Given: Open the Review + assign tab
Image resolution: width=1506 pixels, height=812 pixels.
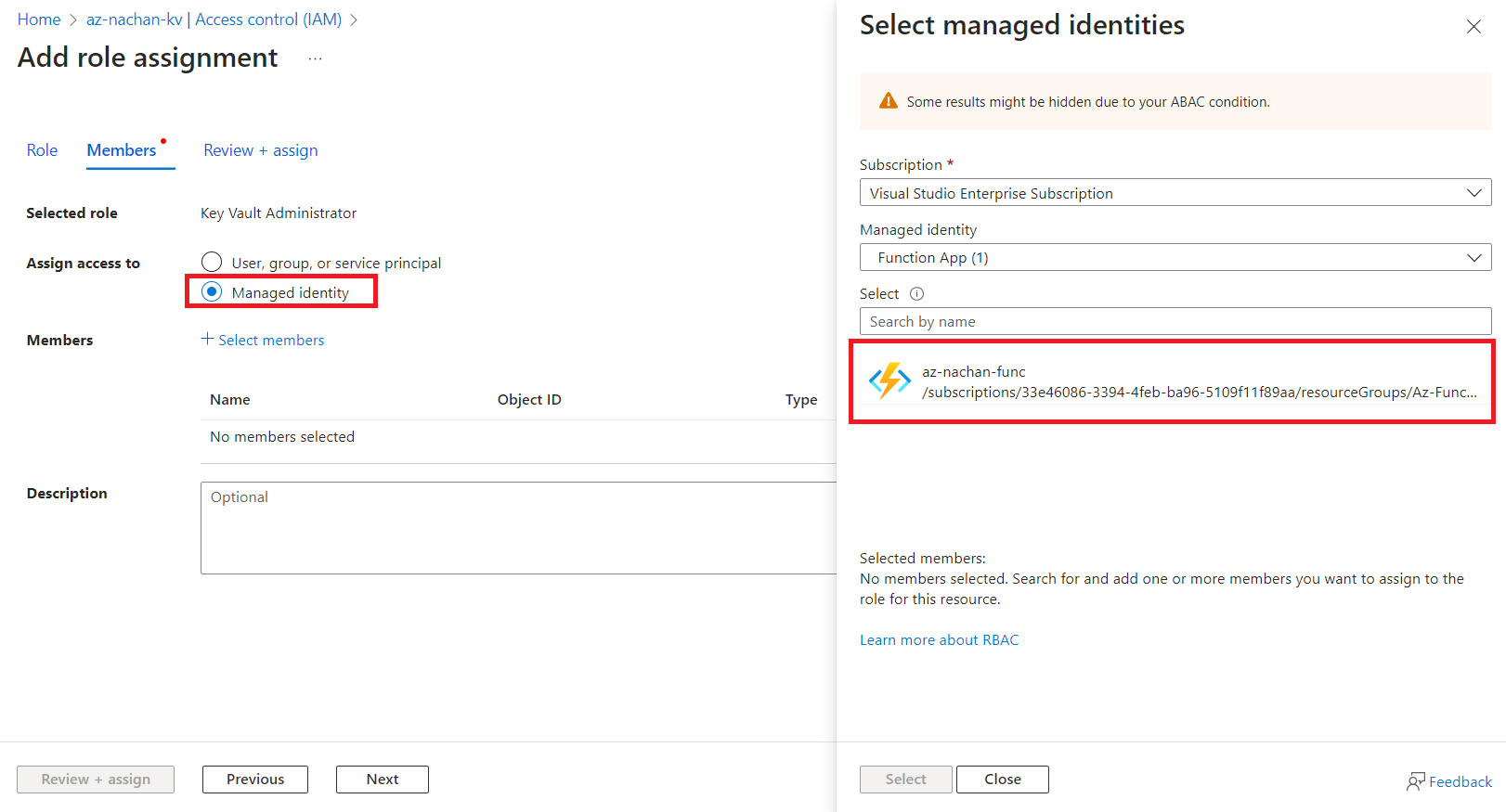Looking at the screenshot, I should pyautogui.click(x=260, y=150).
